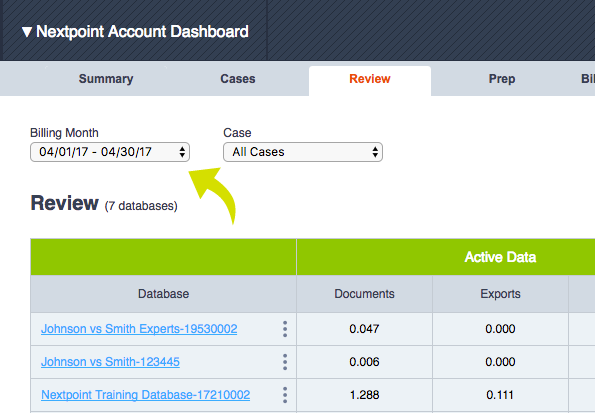Click Documents value 0.047

(364, 329)
